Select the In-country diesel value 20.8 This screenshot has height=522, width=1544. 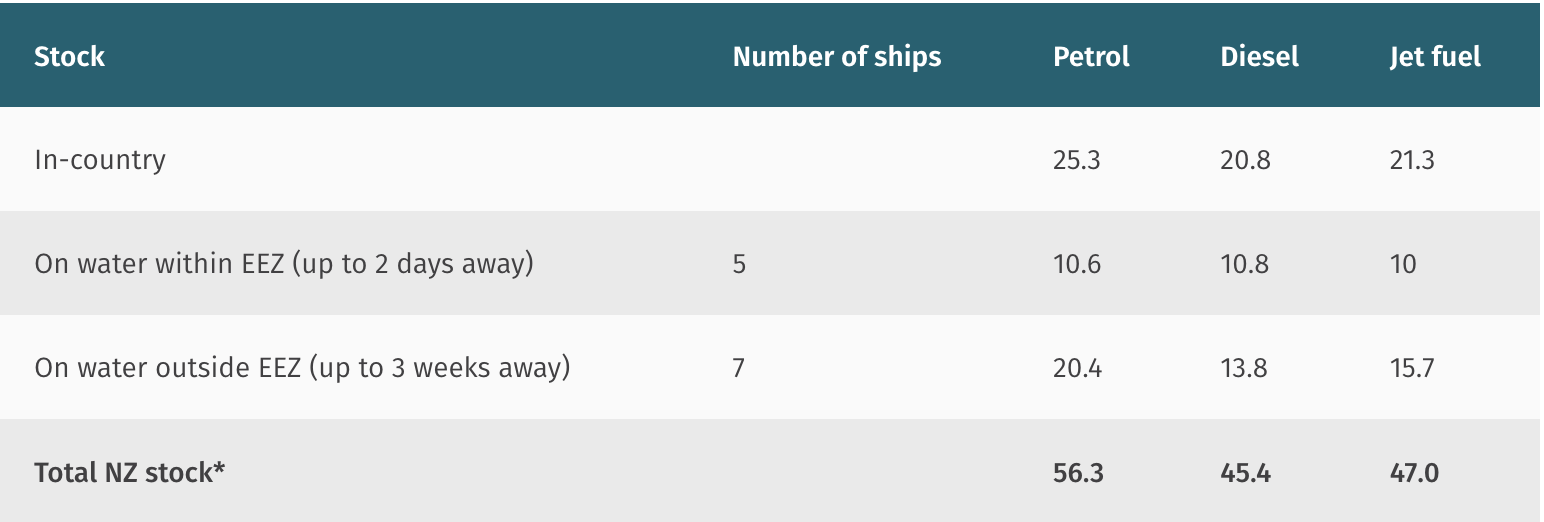1245,160
